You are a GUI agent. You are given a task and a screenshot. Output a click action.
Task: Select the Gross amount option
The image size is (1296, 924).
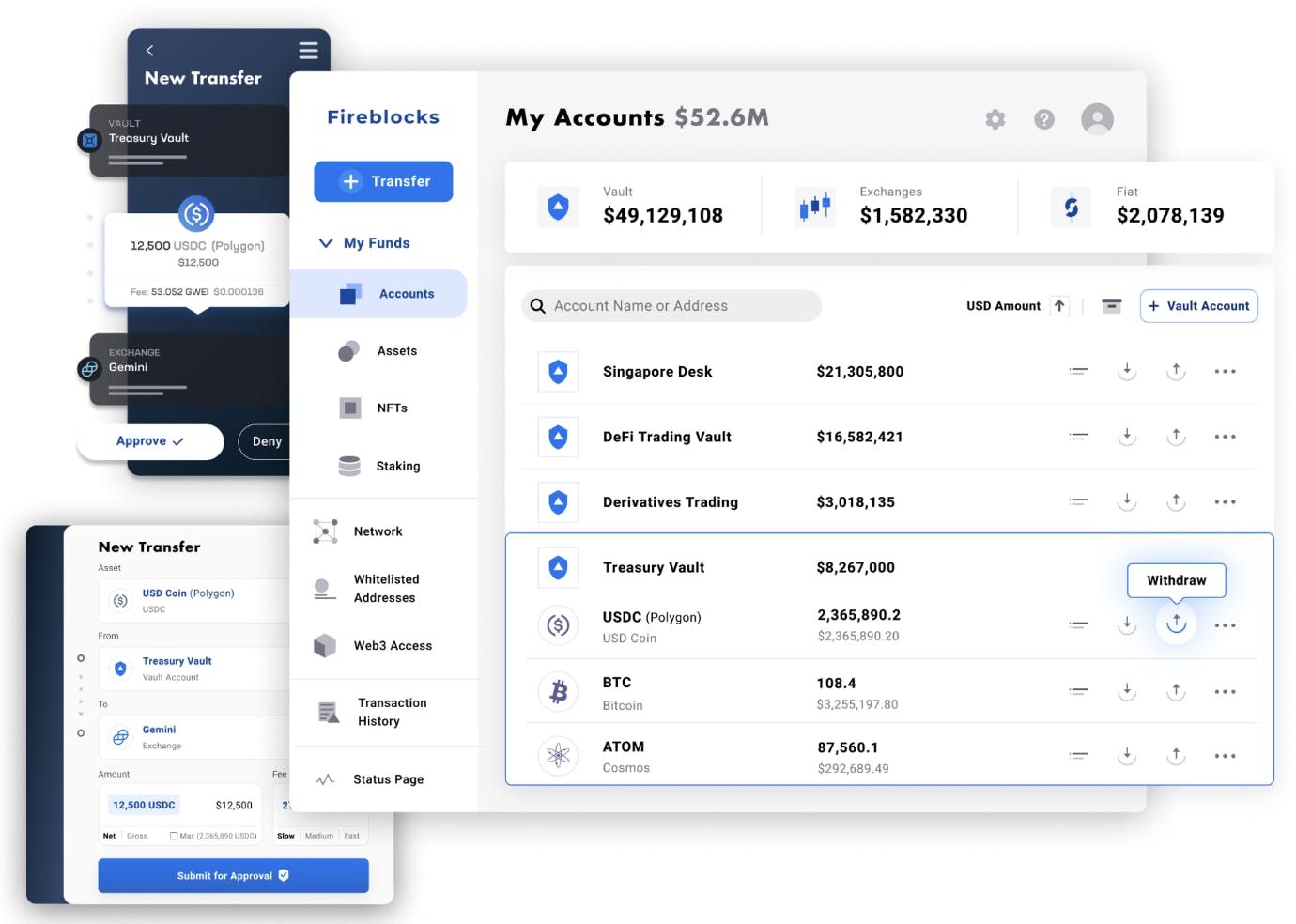137,836
